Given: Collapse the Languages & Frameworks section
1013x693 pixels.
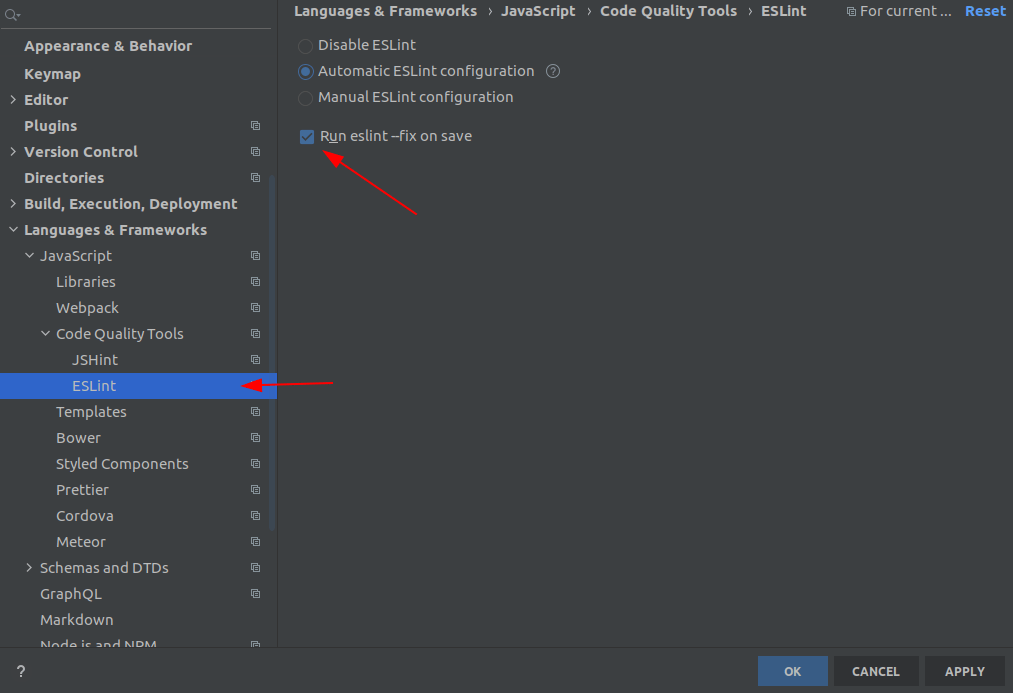Looking at the screenshot, I should click(13, 230).
